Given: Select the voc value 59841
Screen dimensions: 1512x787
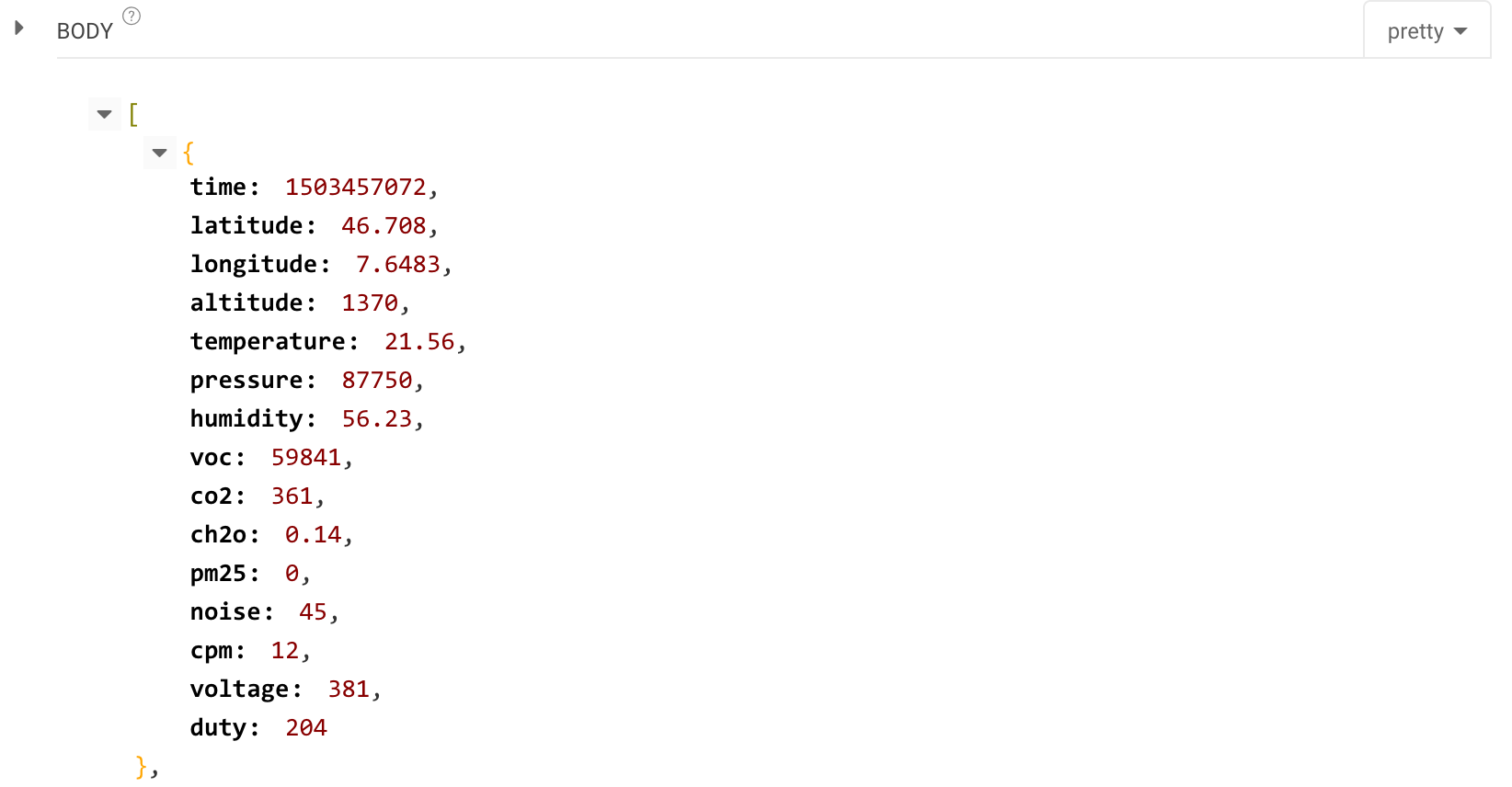Looking at the screenshot, I should pyautogui.click(x=306, y=457).
